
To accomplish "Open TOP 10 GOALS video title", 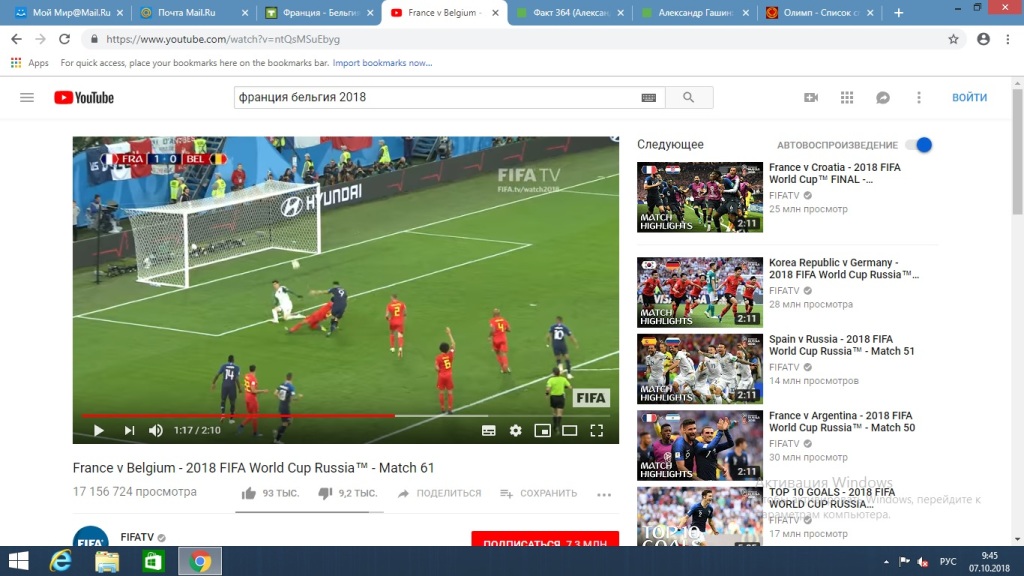I will (x=832, y=498).
